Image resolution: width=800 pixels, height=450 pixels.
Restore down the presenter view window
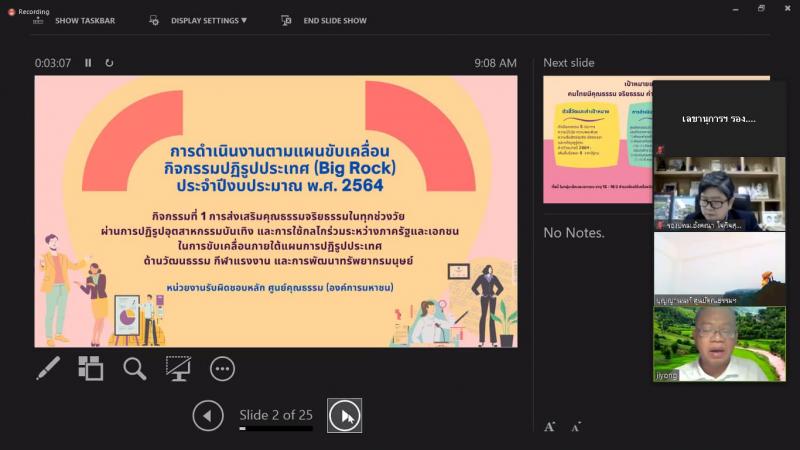(x=761, y=8)
